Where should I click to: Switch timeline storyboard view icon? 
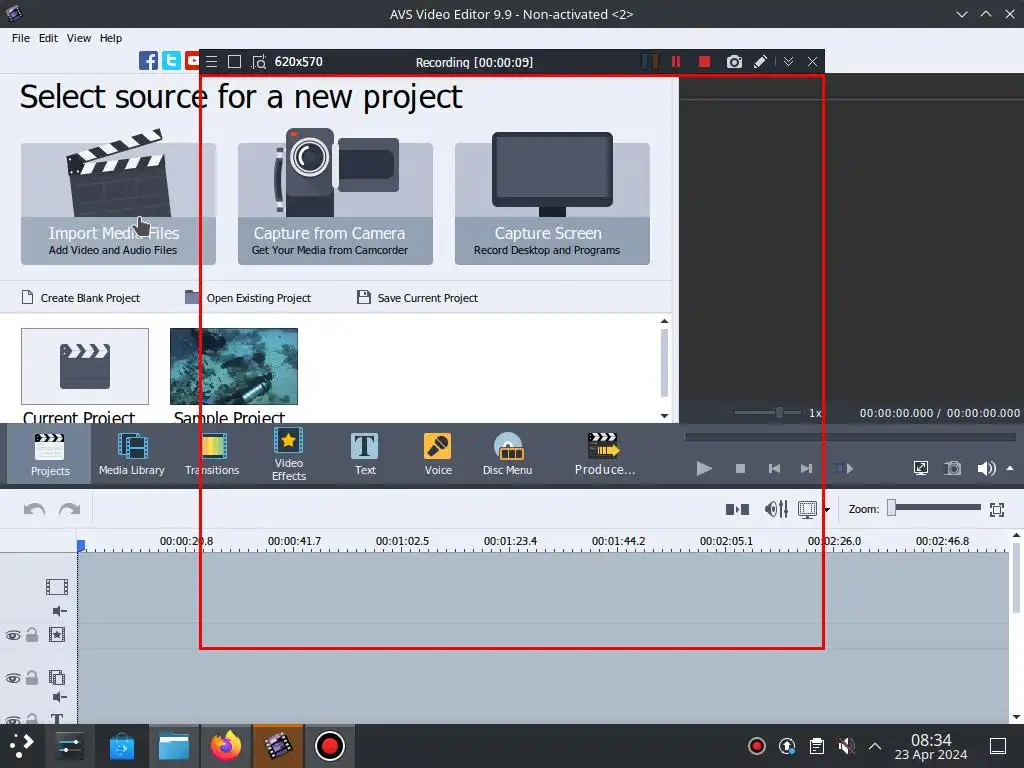(807, 509)
